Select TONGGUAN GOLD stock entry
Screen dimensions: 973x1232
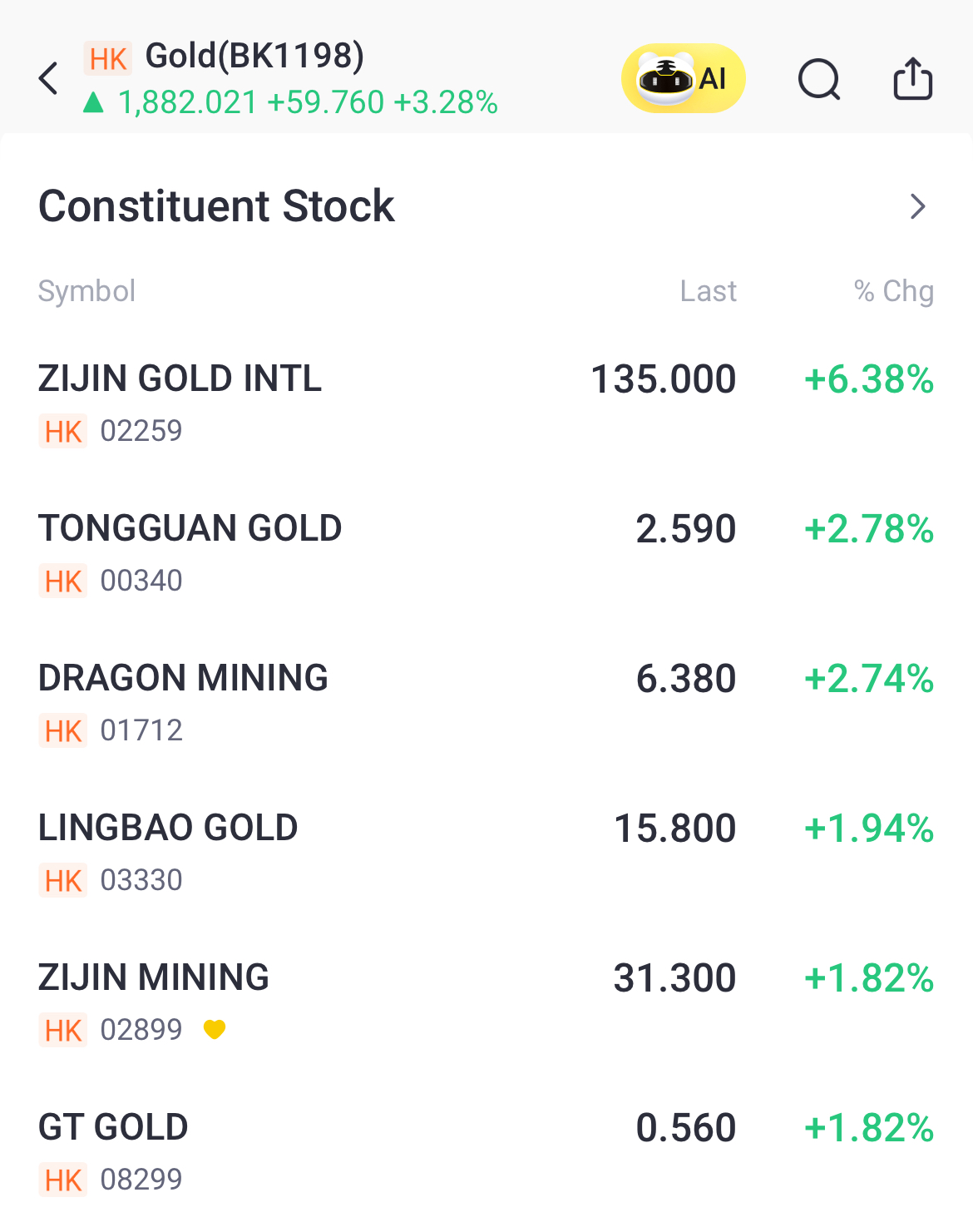click(190, 529)
